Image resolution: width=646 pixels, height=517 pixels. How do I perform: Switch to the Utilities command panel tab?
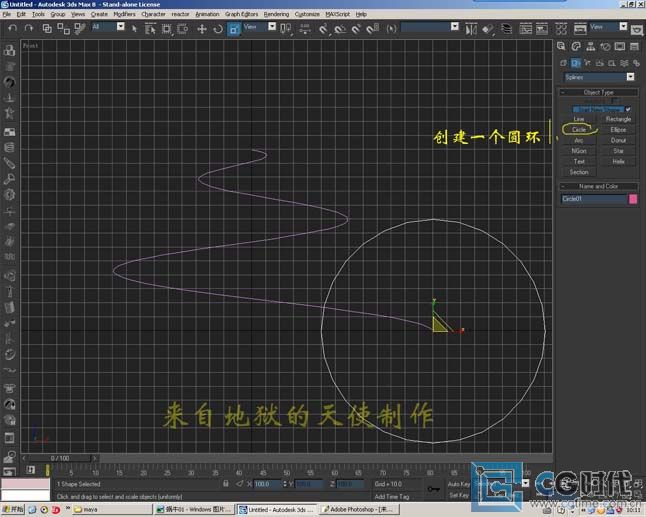pyautogui.click(x=634, y=47)
